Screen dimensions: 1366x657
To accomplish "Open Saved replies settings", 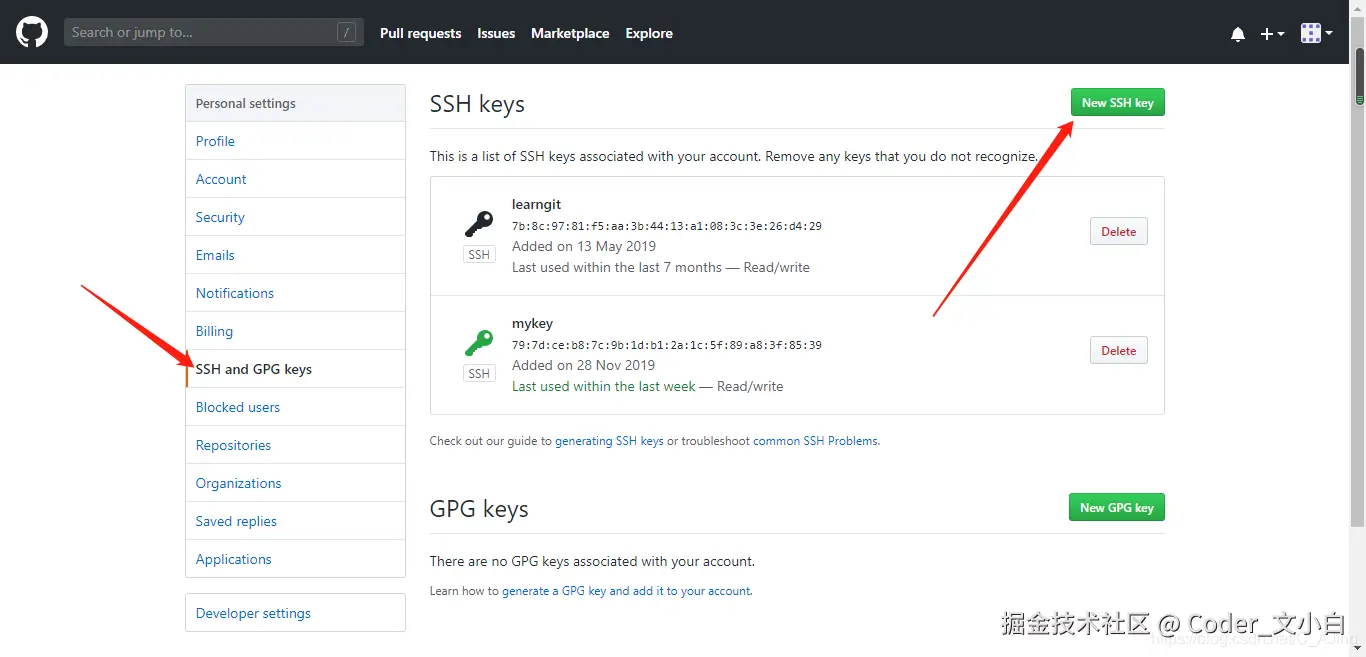I will pyautogui.click(x=295, y=521).
